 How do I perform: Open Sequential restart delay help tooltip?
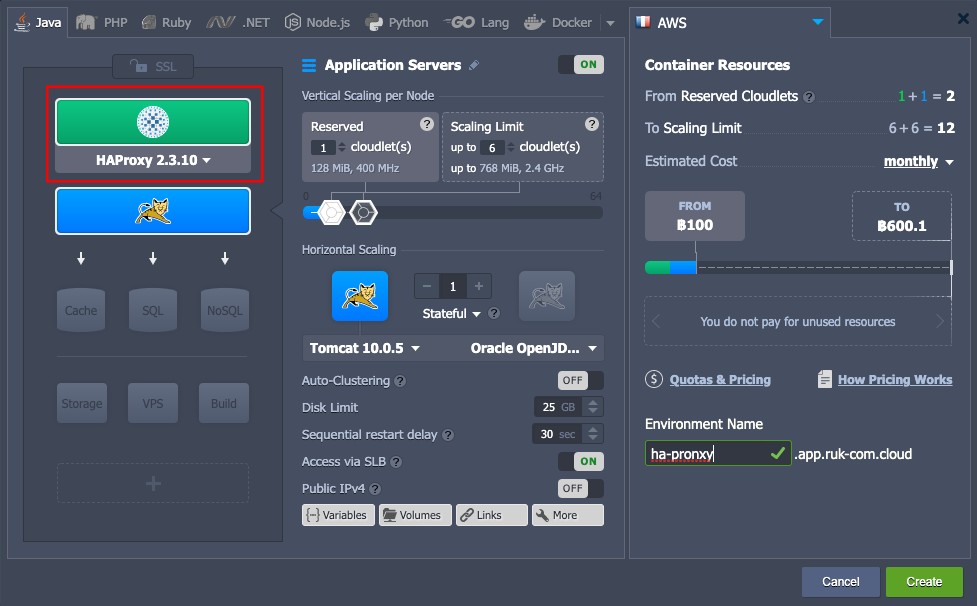pos(448,435)
